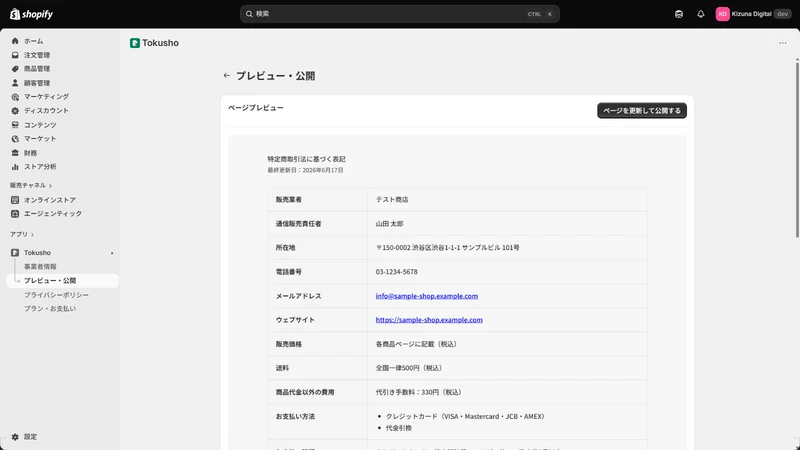Click the bank icon for 財務
Image resolution: width=800 pixels, height=450 pixels.
click(15, 153)
